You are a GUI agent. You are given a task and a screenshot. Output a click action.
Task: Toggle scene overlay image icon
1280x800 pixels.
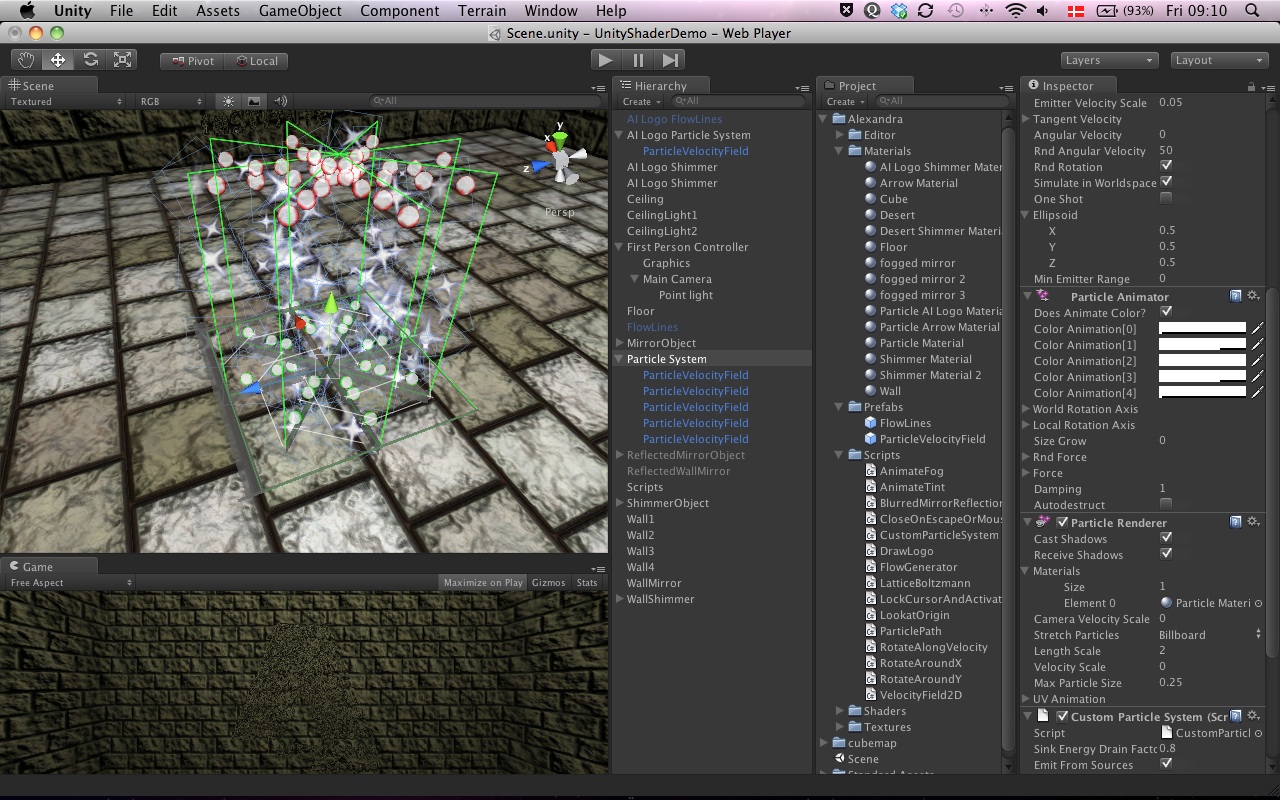(x=254, y=101)
